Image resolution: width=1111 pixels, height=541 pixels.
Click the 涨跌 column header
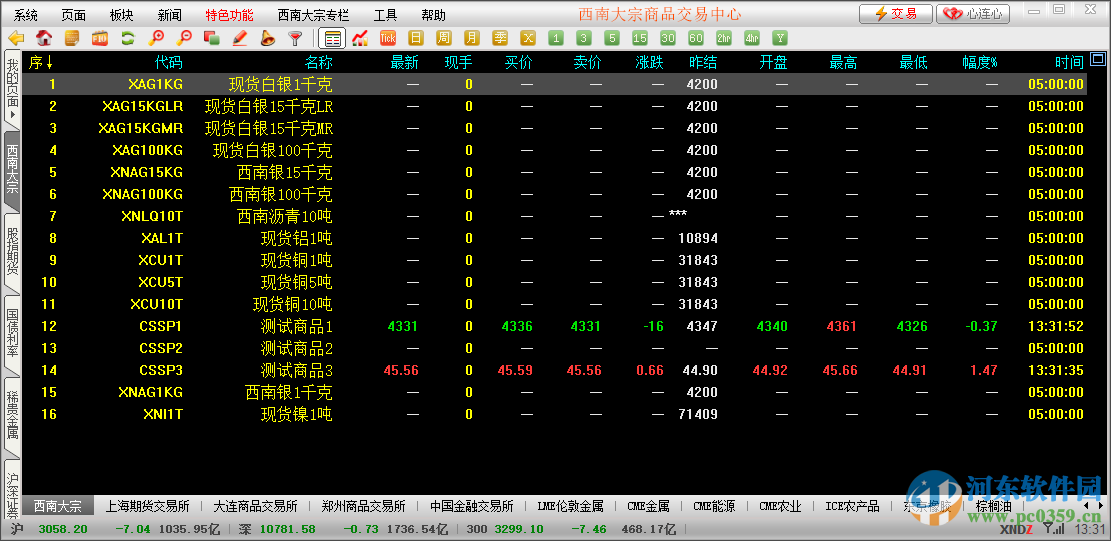coord(650,62)
